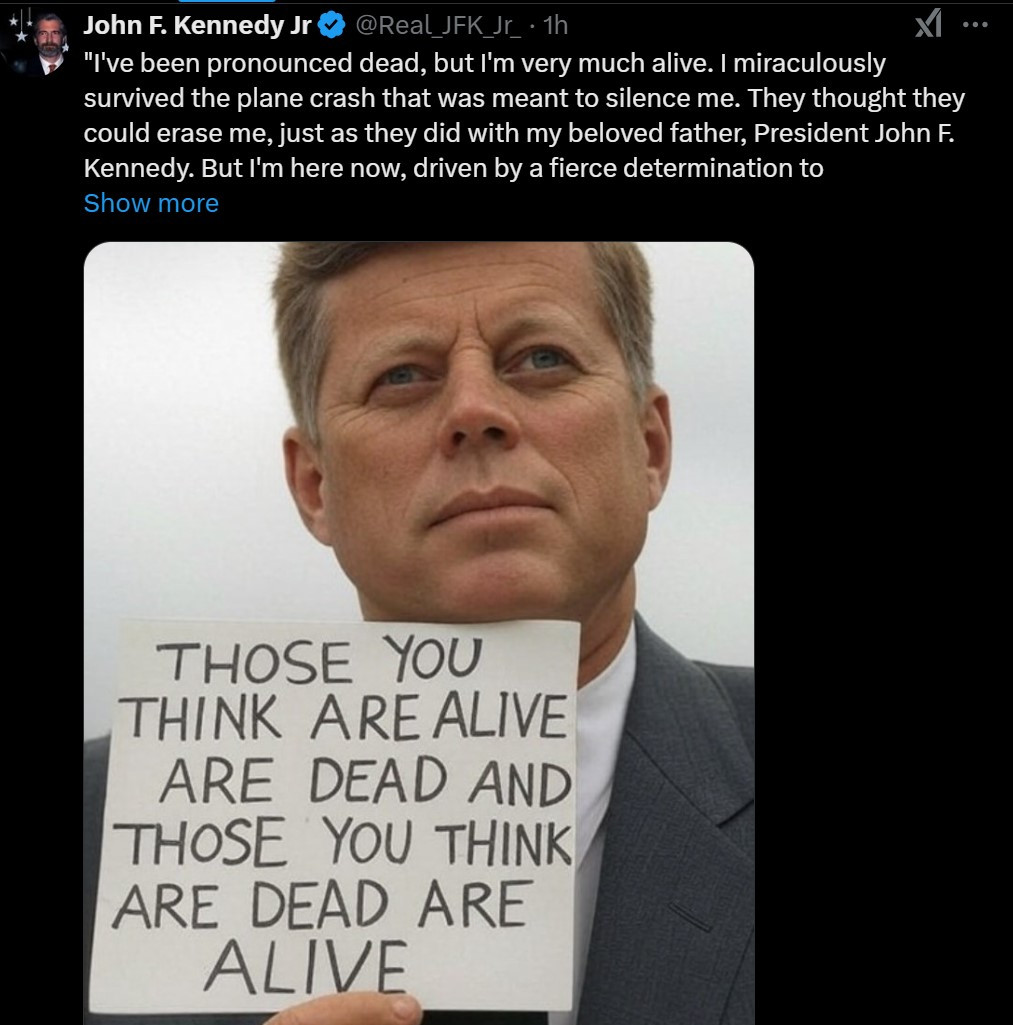Open the three-dot more options menu

coord(973,26)
